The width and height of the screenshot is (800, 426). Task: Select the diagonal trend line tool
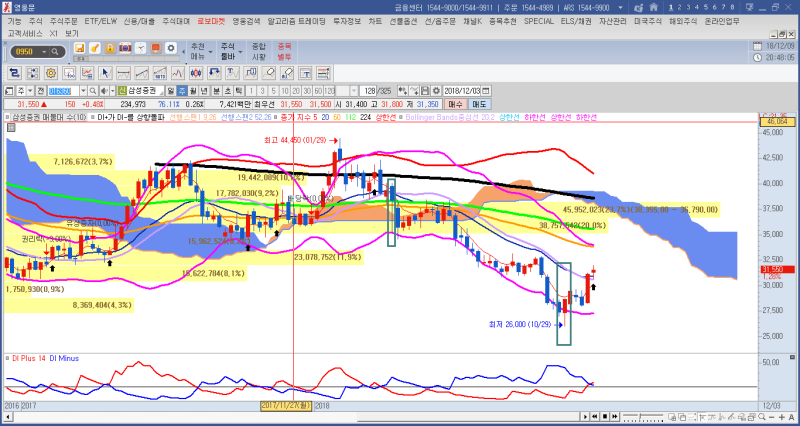(x=141, y=73)
